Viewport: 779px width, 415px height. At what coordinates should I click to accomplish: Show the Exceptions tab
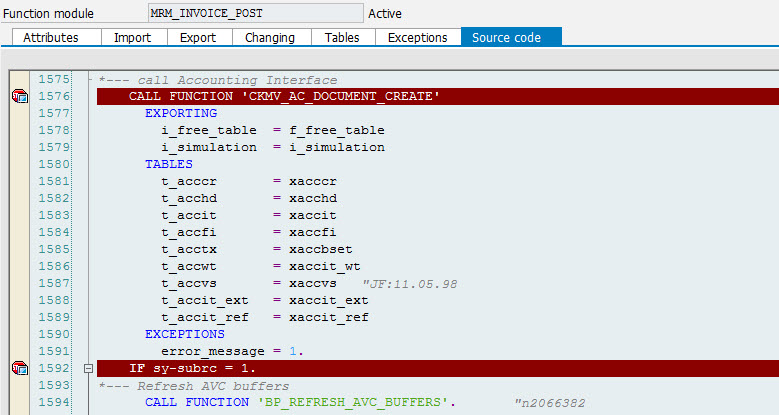coord(417,37)
